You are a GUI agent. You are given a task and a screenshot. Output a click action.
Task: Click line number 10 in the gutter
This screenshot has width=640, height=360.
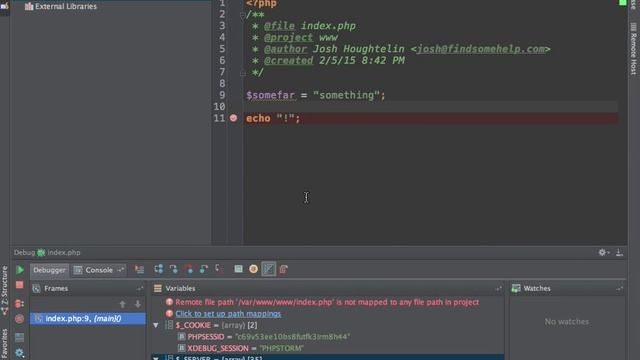[x=219, y=107]
